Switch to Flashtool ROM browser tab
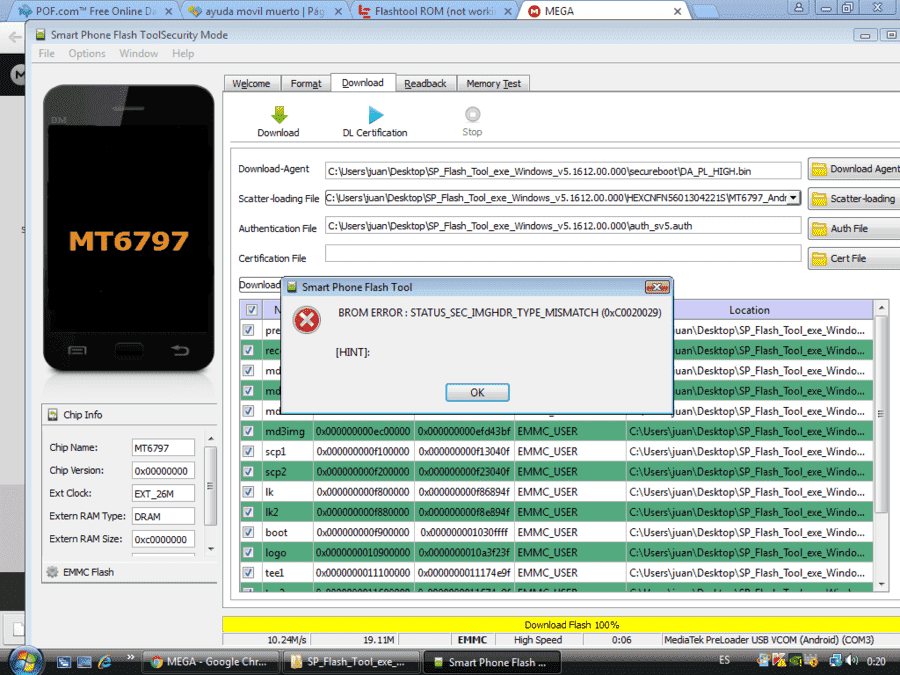 pyautogui.click(x=435, y=11)
